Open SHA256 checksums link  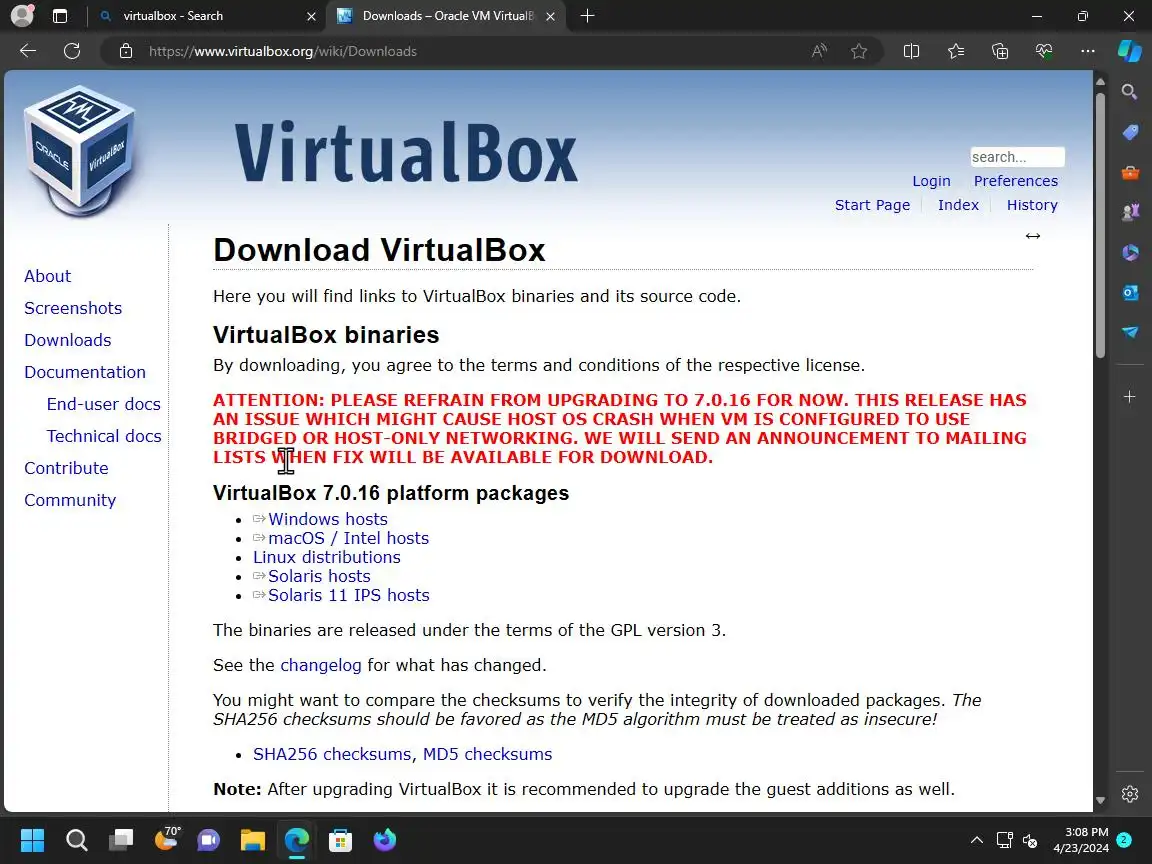point(332,754)
